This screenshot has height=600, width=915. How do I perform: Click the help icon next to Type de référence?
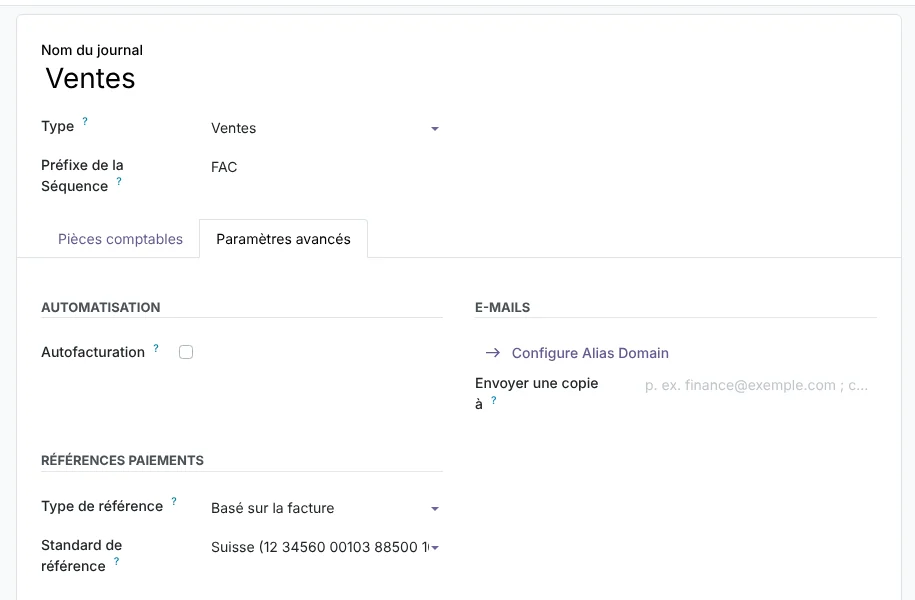point(174,502)
